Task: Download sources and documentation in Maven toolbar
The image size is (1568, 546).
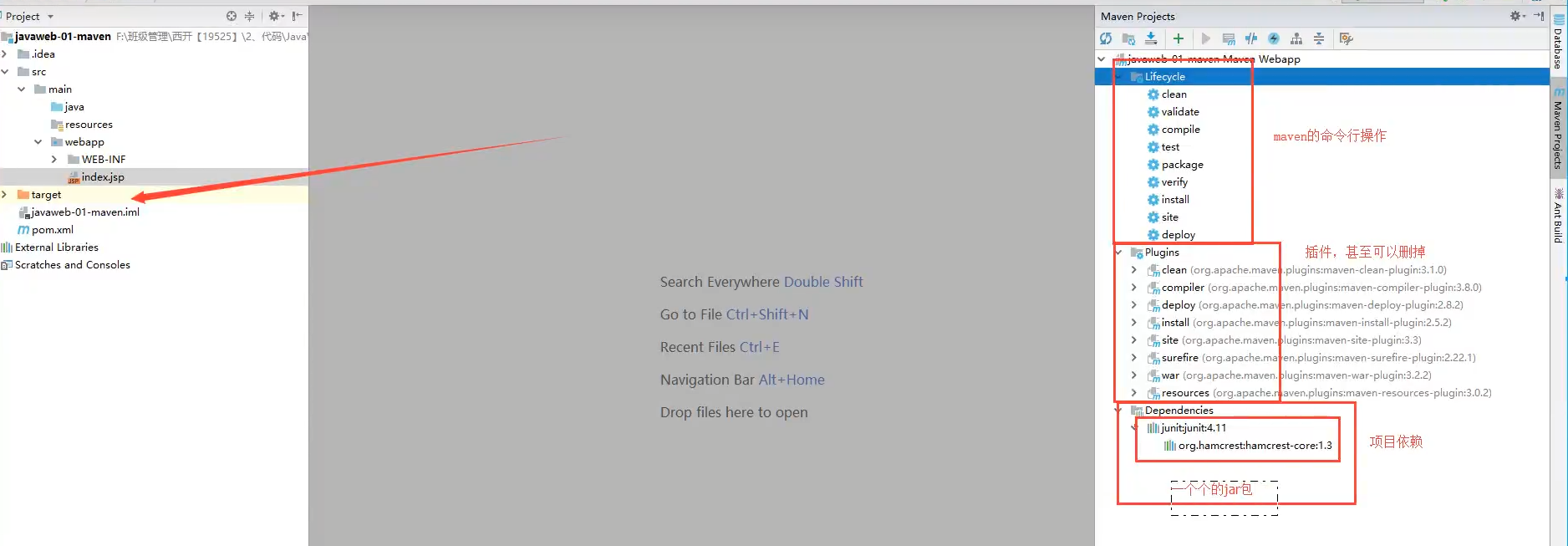Action: 1151,38
